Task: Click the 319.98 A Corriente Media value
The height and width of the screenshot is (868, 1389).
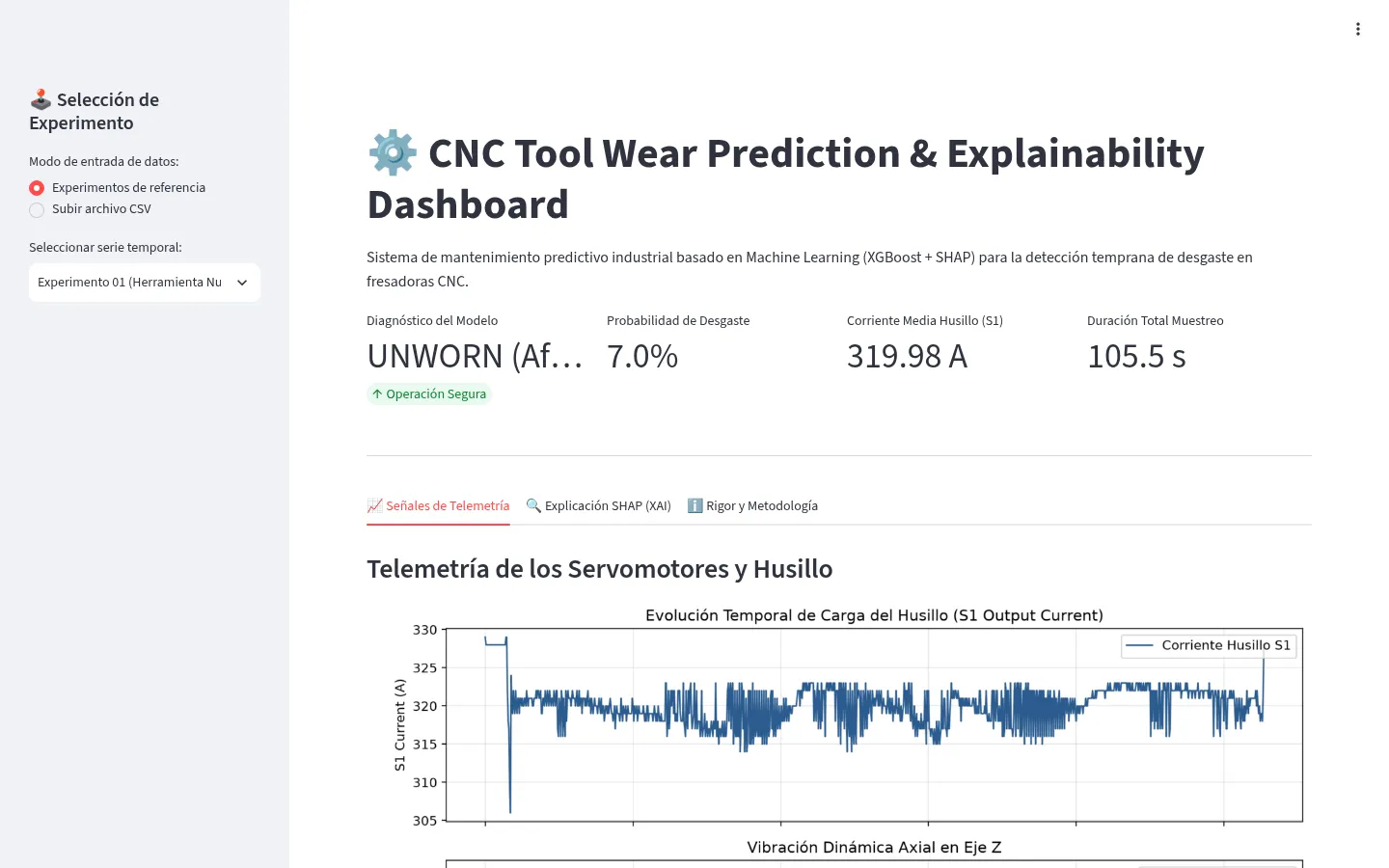Action: [907, 356]
